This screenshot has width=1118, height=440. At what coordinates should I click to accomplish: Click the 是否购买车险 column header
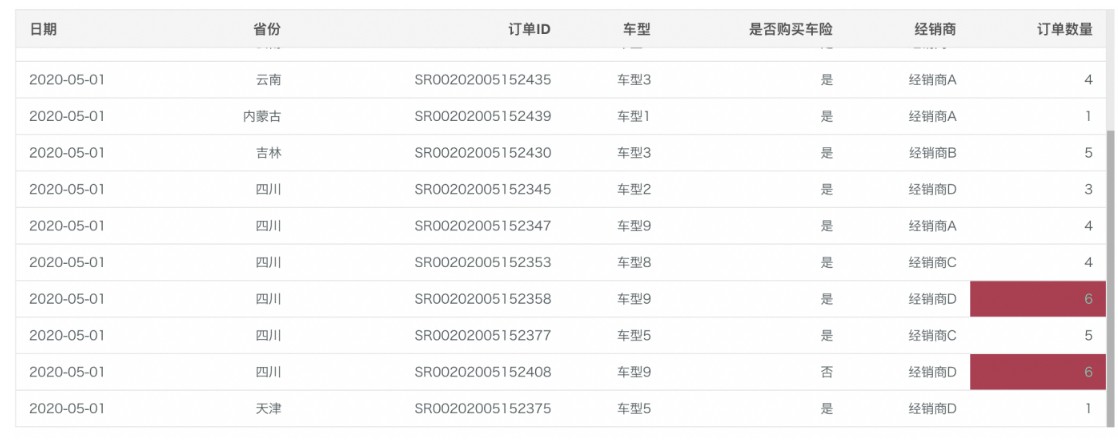(791, 29)
